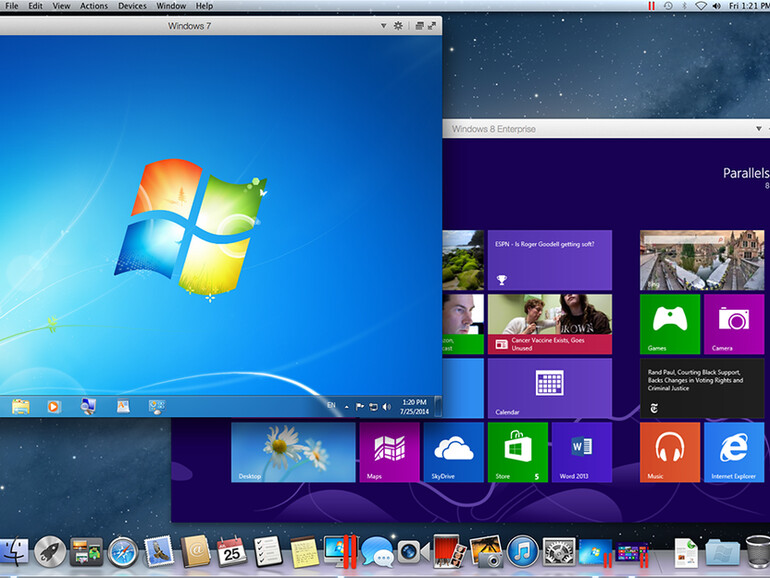This screenshot has width=770, height=578.
Task: Open the Camera tile
Action: [734, 324]
